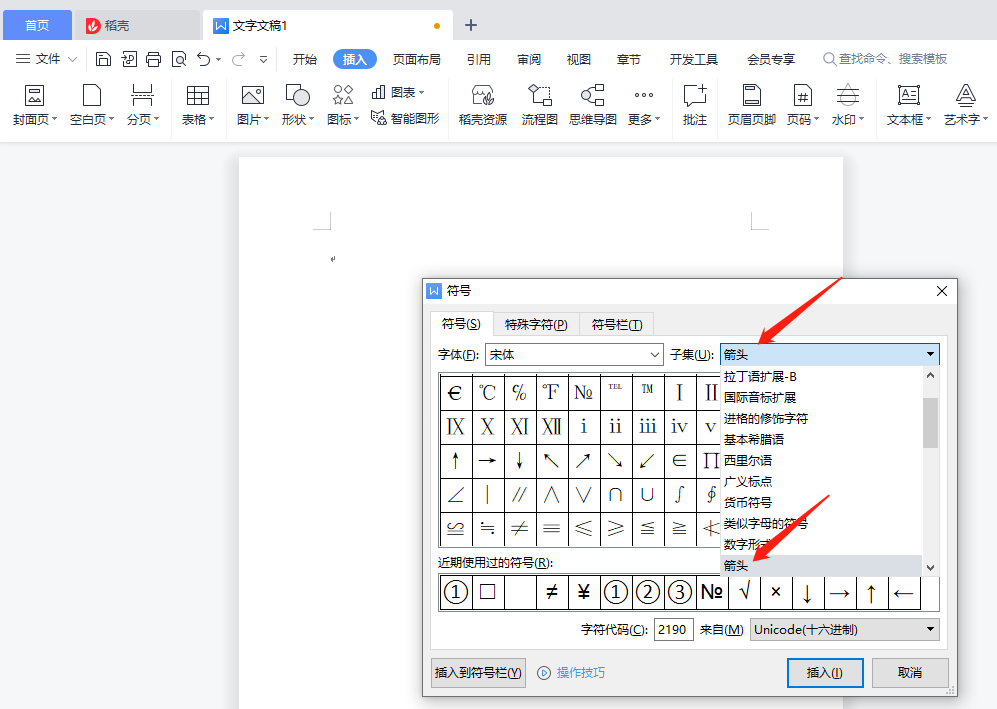This screenshot has width=997, height=709.
Task: Click the Page Break (分页) icon
Action: tap(142, 105)
